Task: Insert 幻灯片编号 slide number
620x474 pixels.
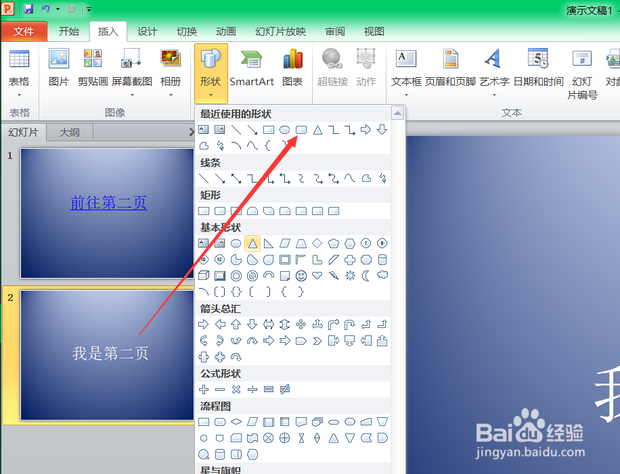Action: [582, 74]
